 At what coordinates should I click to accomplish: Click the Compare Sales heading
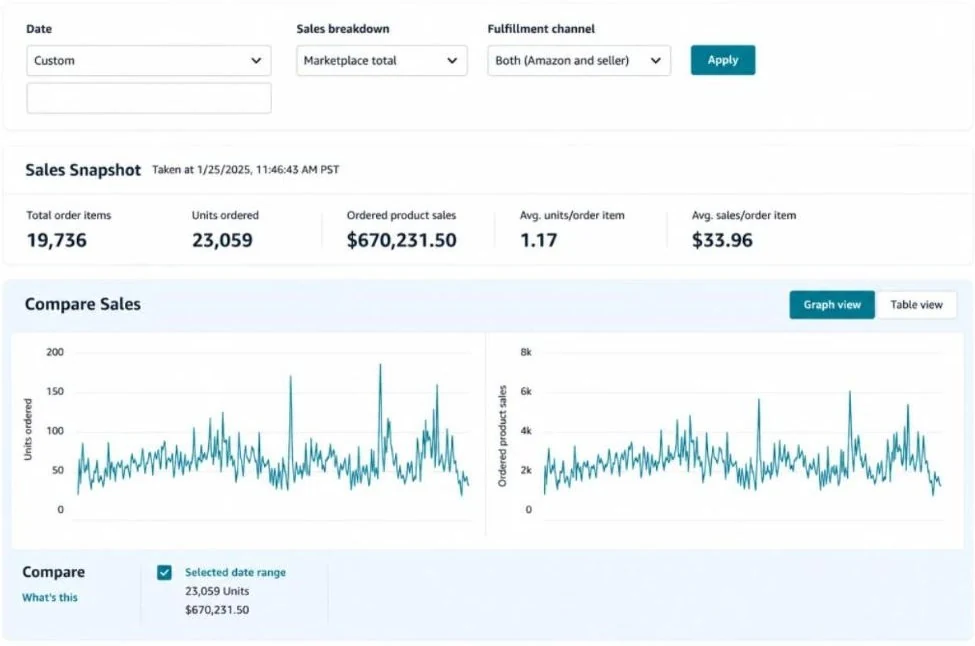(x=83, y=304)
